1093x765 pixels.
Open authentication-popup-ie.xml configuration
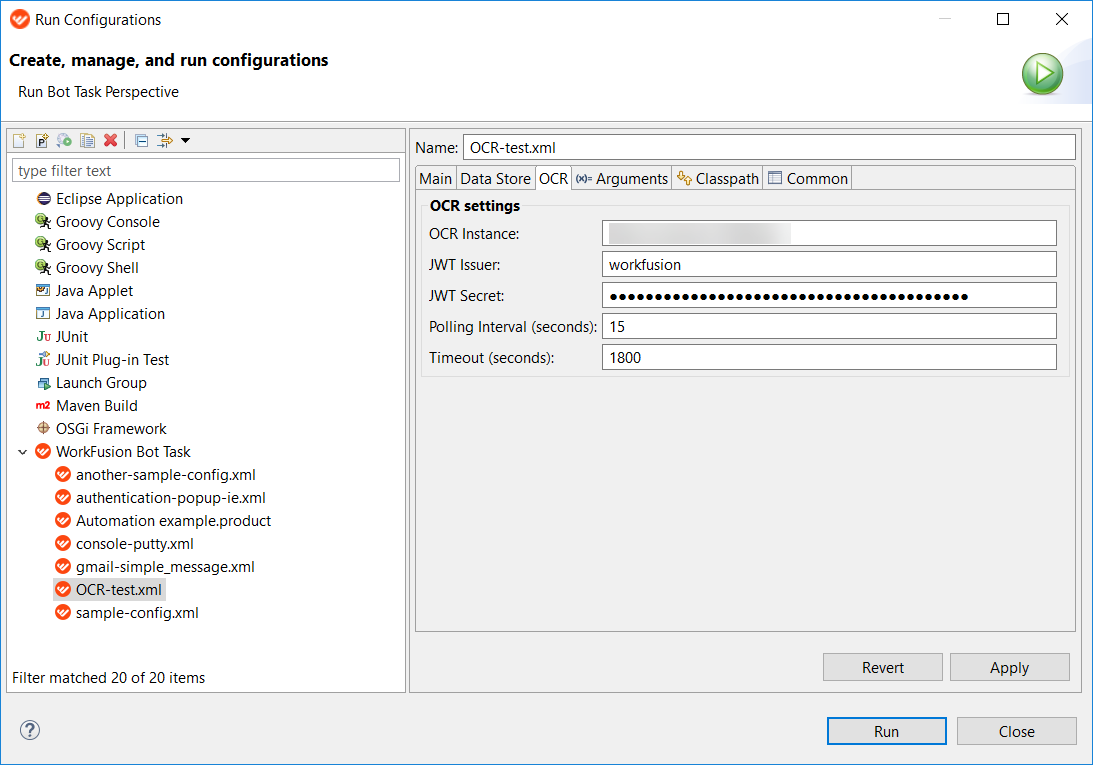point(170,498)
